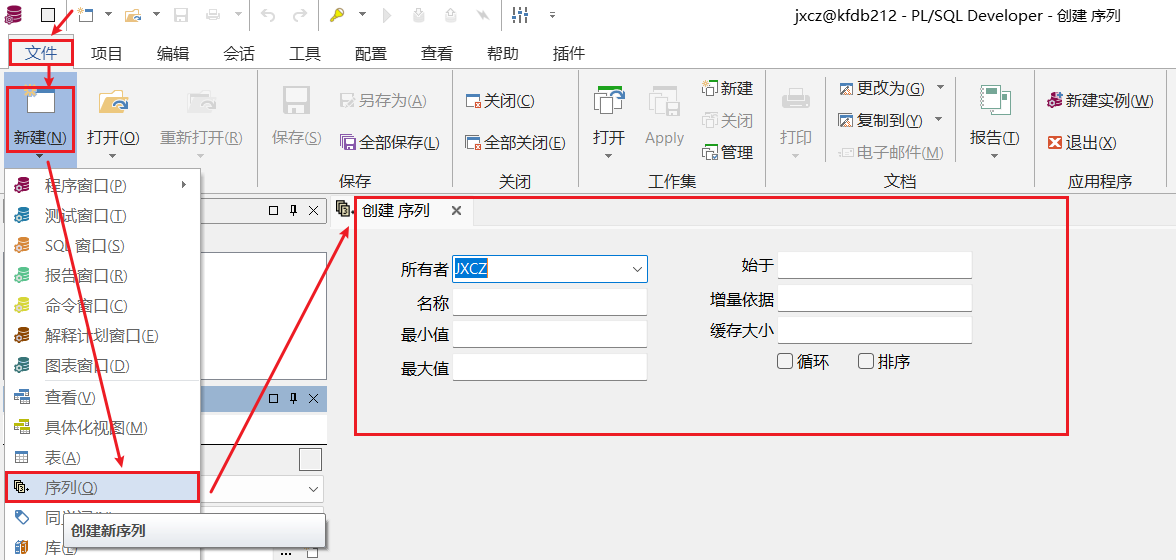Enable the 循环 checkbox
Viewport: 1176px width, 560px height.
785,361
